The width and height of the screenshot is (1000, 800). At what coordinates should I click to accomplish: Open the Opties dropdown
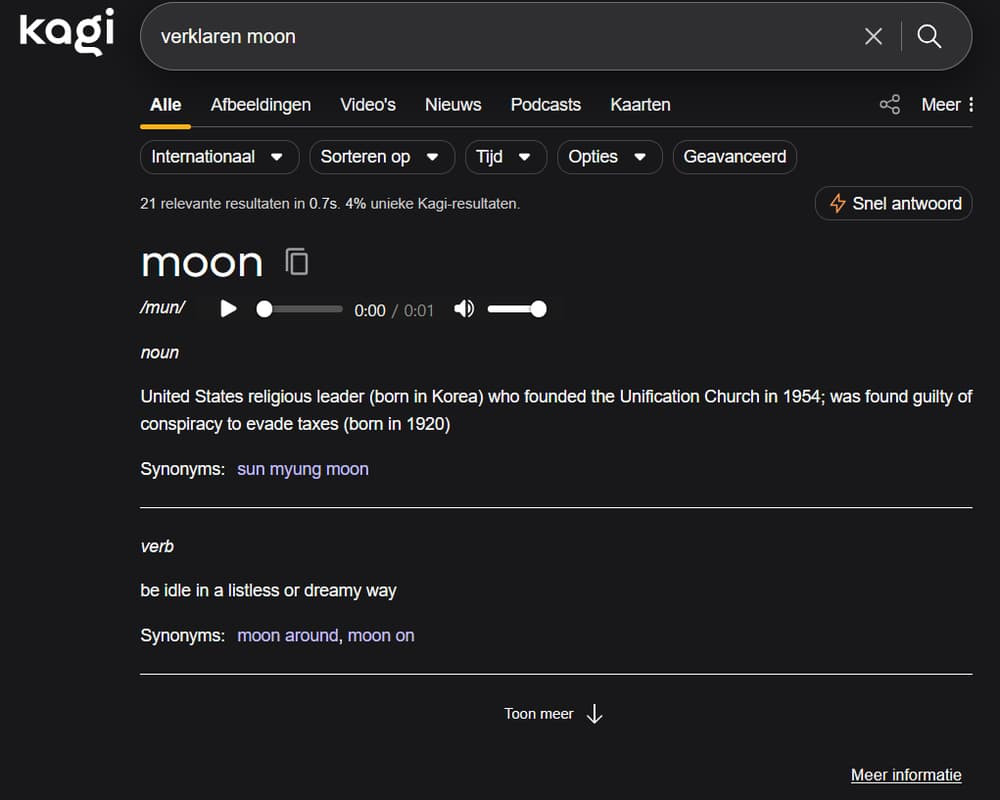click(607, 157)
